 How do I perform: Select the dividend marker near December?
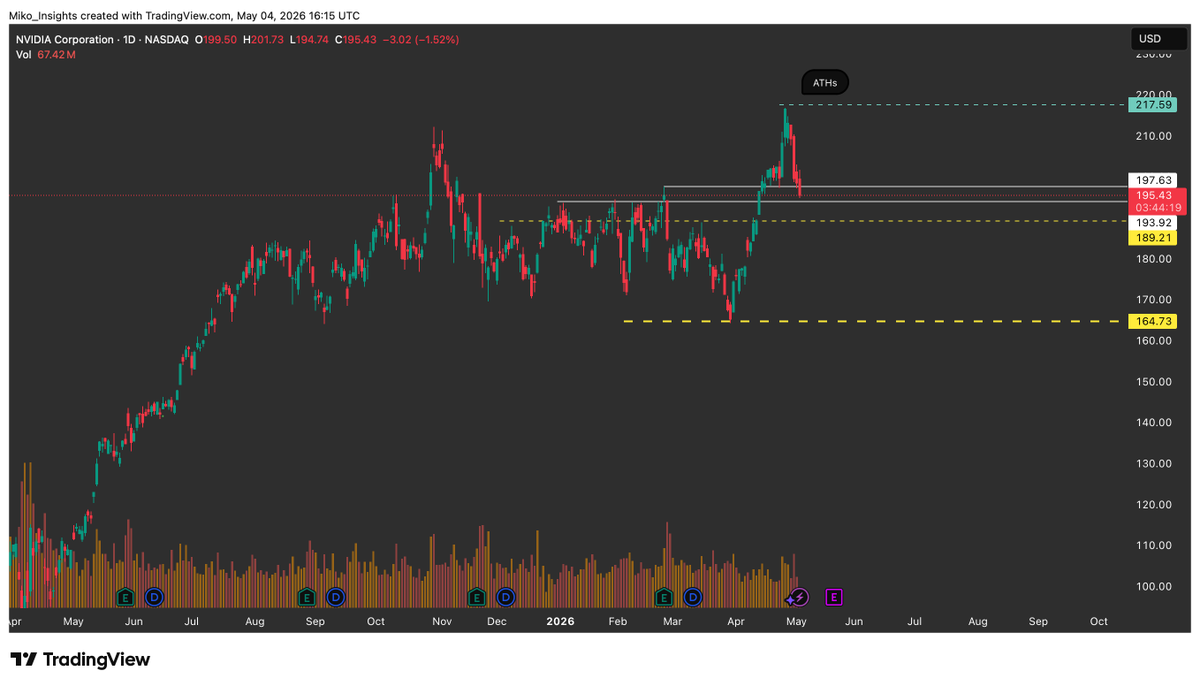point(506,597)
